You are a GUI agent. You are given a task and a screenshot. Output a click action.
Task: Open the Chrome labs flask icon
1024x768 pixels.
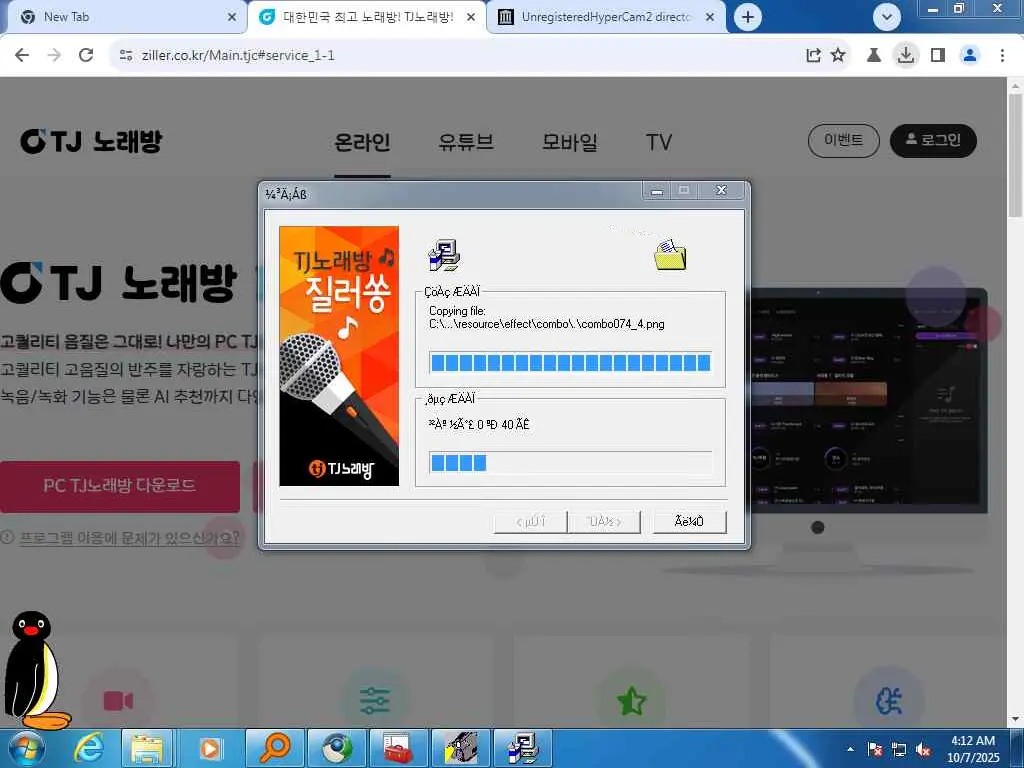point(874,56)
